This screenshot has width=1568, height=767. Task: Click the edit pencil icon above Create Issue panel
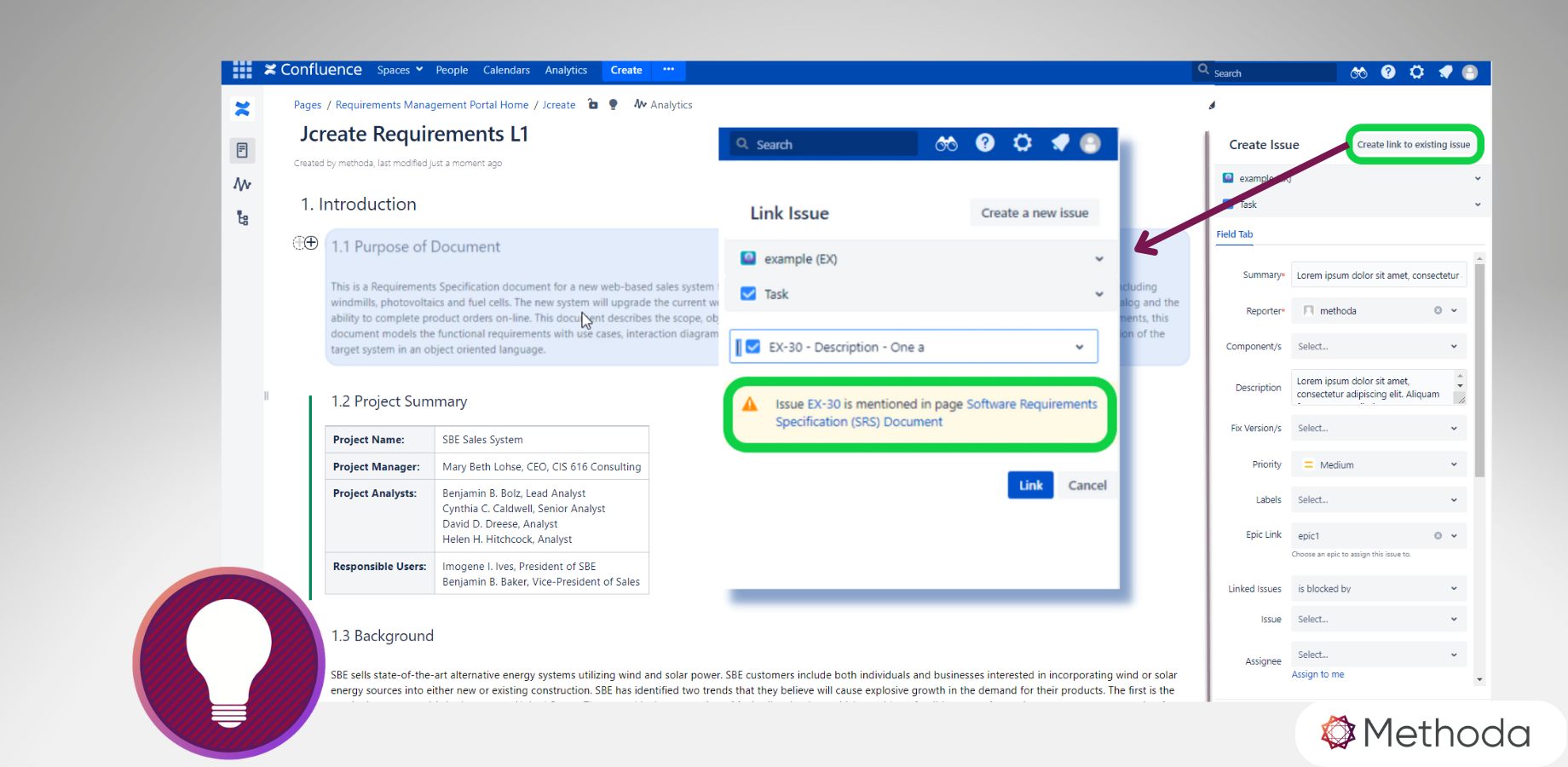click(1212, 106)
